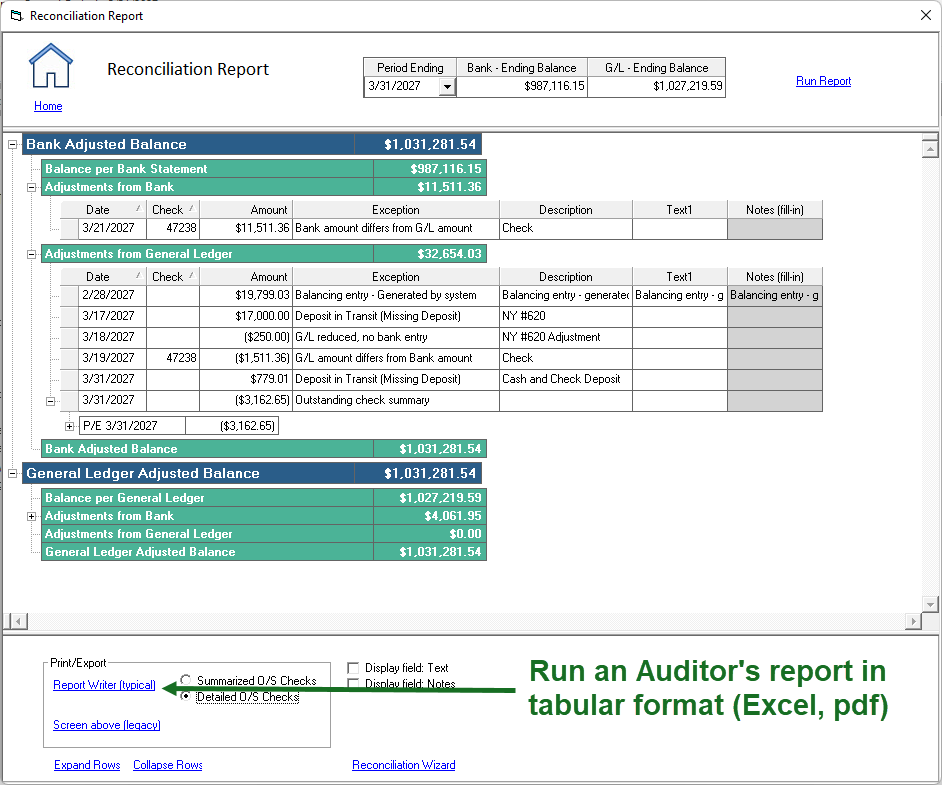Expand the P/E 3/31/2027 outstanding check row
The image size is (942, 785).
coord(70,426)
